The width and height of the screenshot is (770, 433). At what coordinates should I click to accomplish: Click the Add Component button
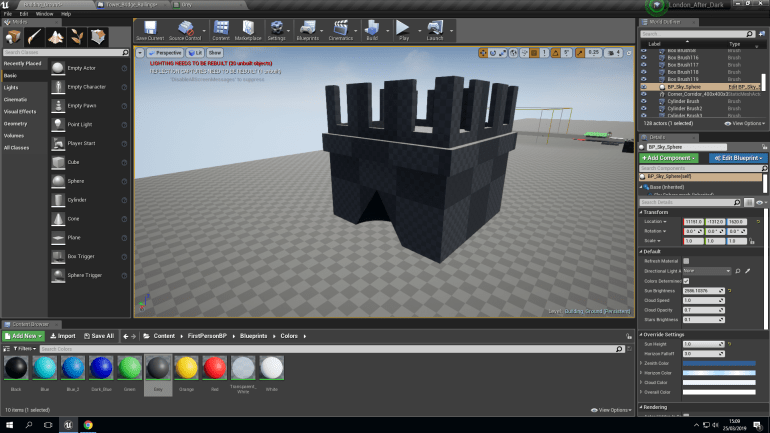668,158
